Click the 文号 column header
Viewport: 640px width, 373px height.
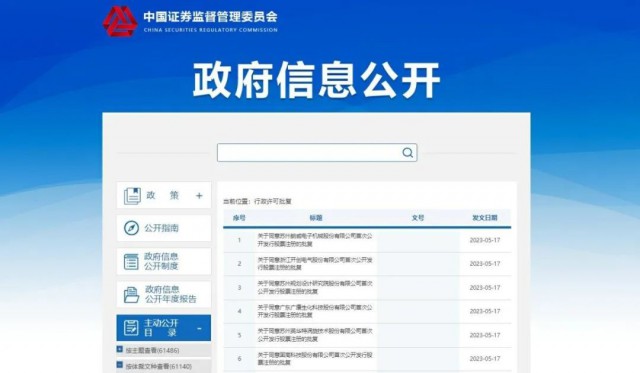coord(418,218)
